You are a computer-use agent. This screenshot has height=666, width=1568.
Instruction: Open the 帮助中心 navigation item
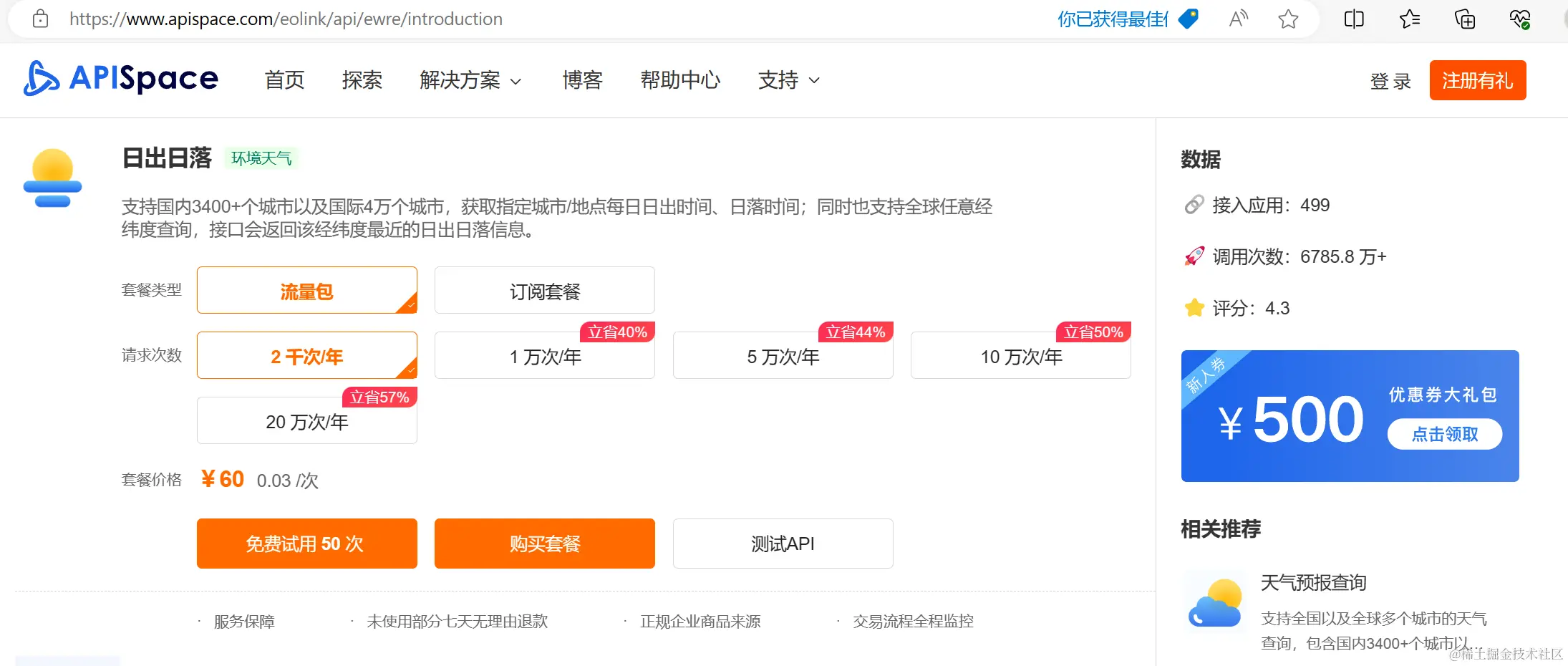[x=681, y=80]
